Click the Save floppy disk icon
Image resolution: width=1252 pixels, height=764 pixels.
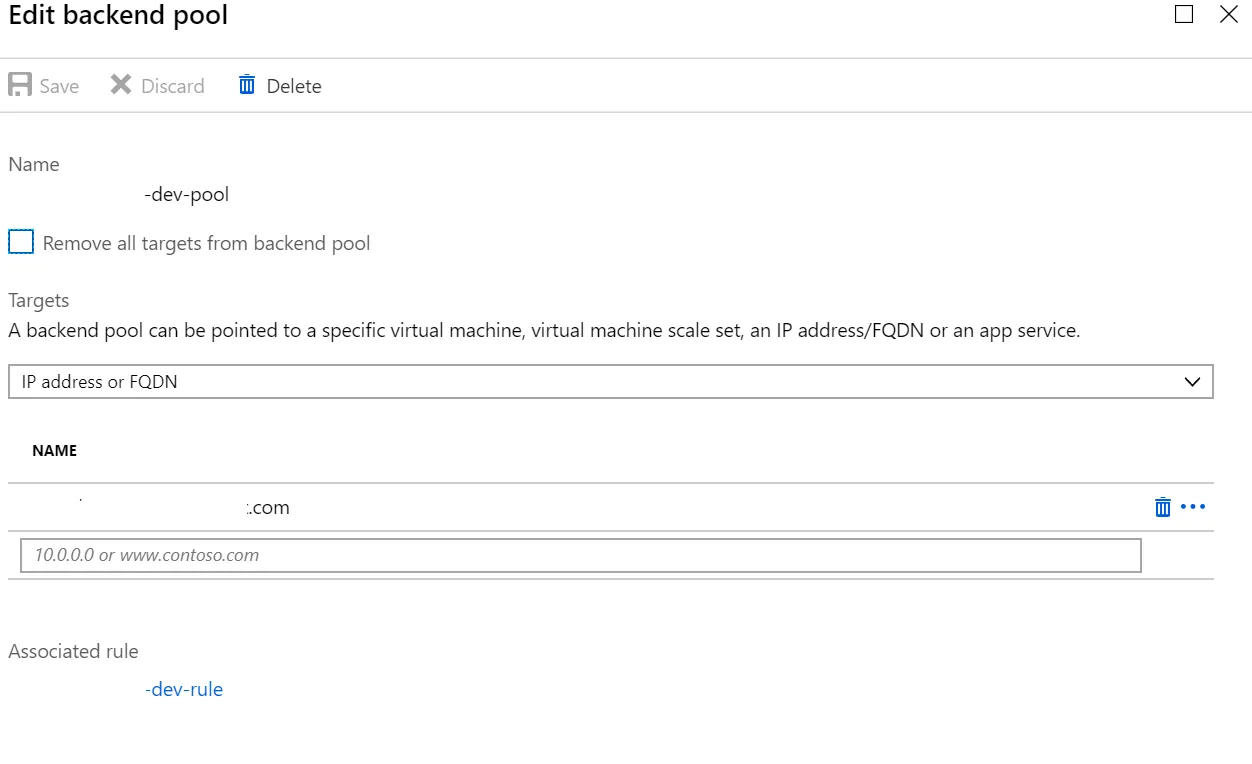pos(20,85)
